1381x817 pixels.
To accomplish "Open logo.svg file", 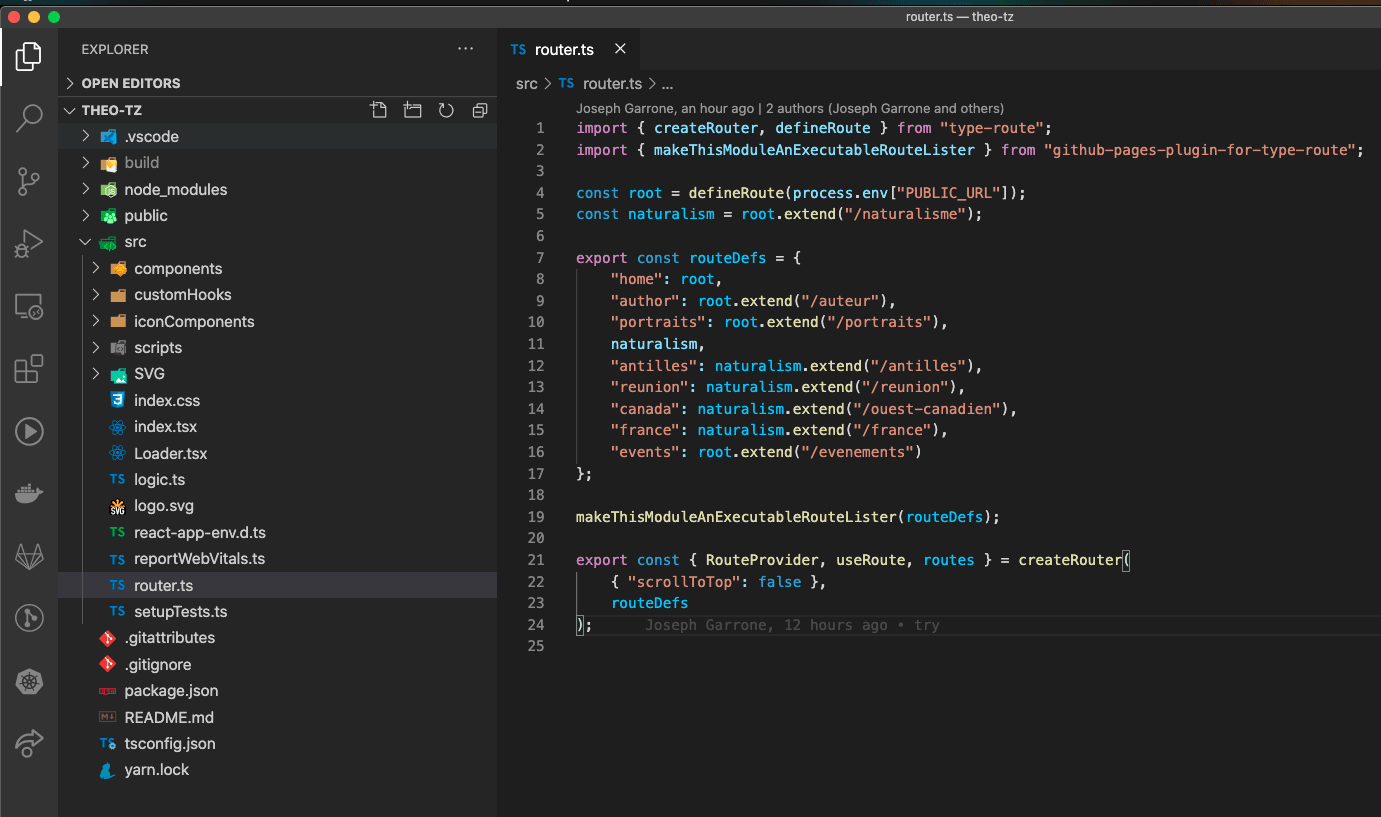I will pyautogui.click(x=277, y=506).
